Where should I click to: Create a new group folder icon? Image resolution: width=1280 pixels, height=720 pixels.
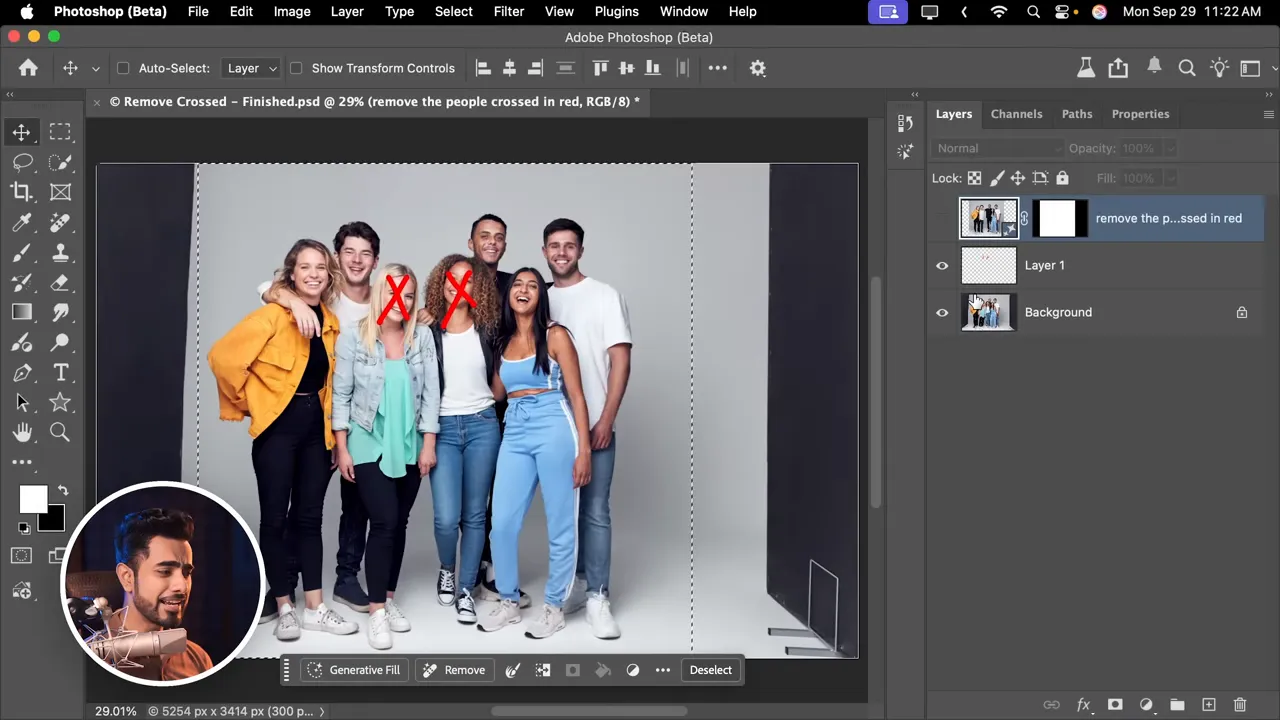click(1177, 705)
